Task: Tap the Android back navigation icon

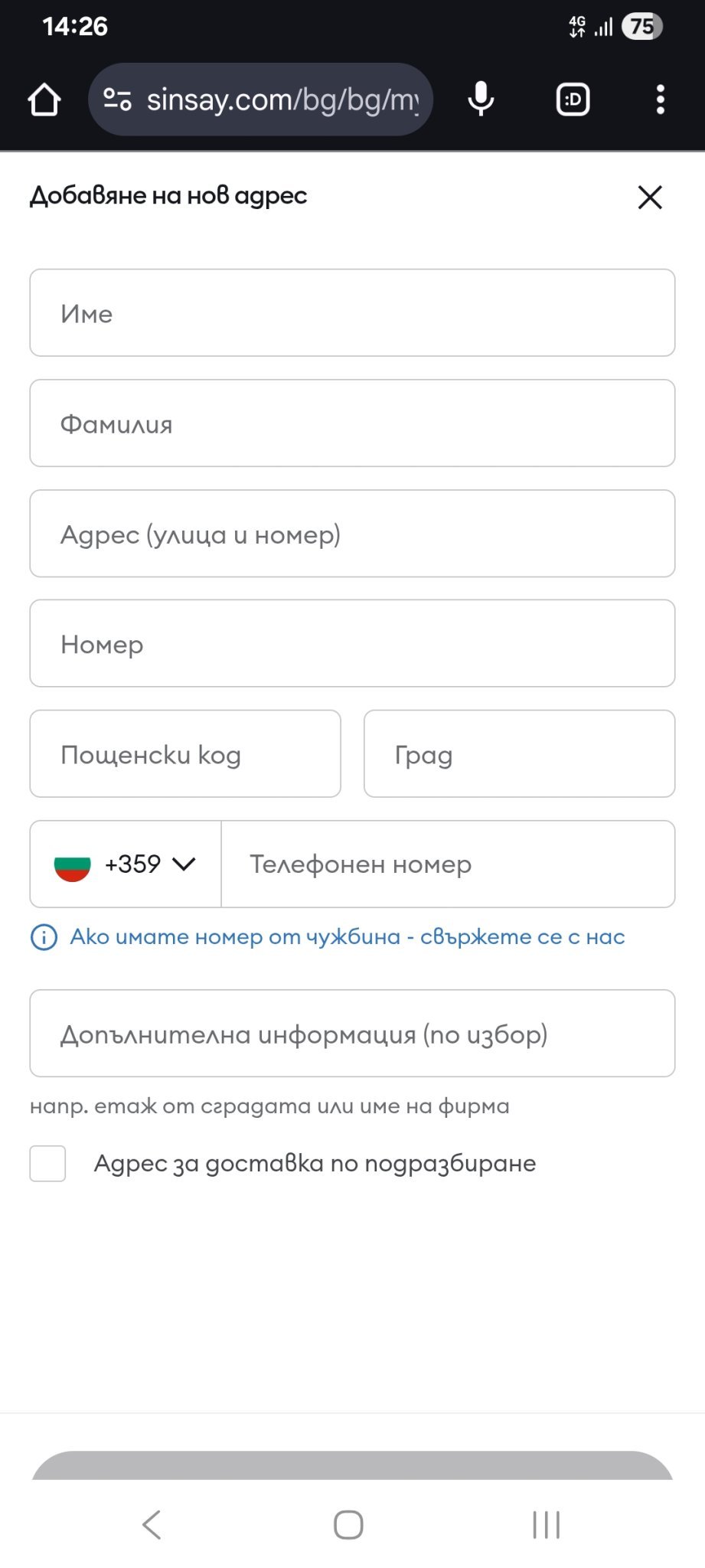Action: [152, 1524]
